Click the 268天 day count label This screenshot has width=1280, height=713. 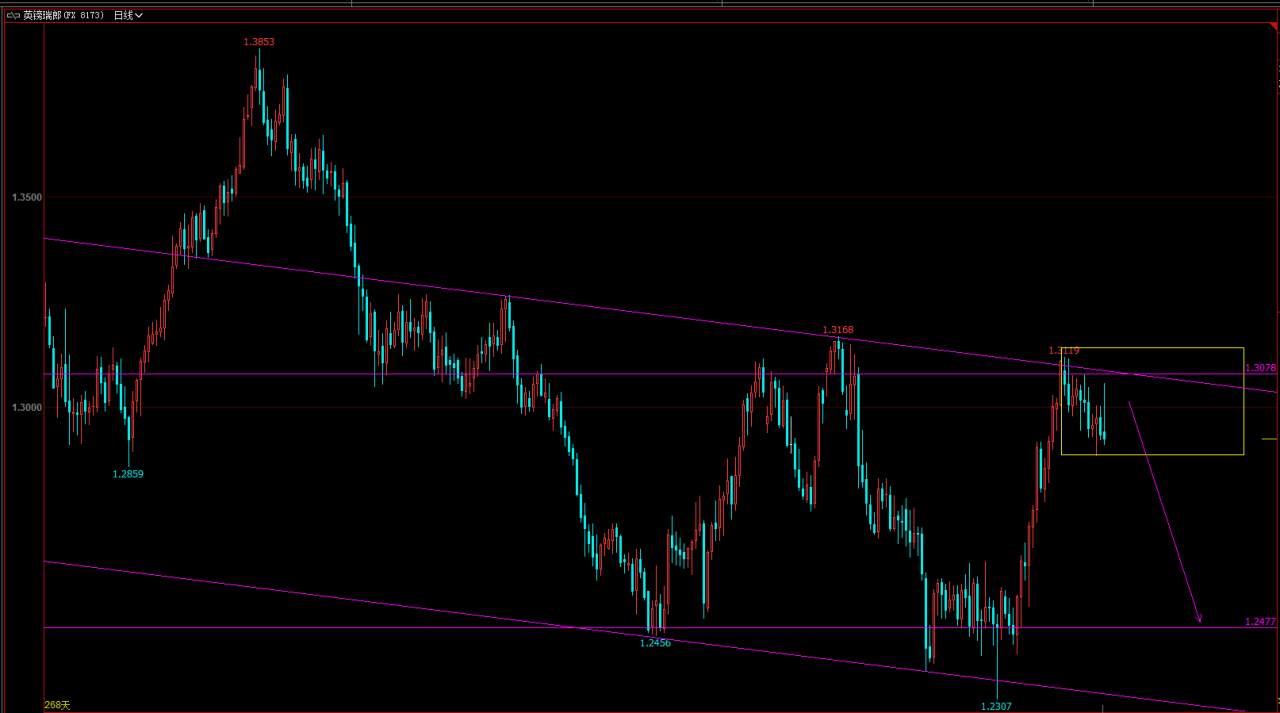point(58,705)
